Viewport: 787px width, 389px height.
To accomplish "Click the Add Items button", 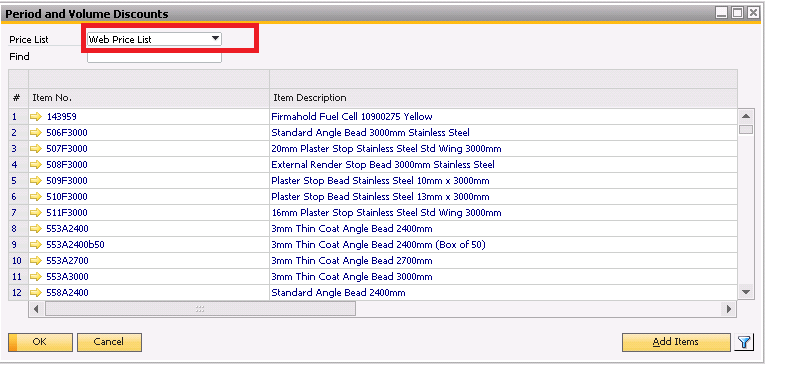I will [x=676, y=342].
